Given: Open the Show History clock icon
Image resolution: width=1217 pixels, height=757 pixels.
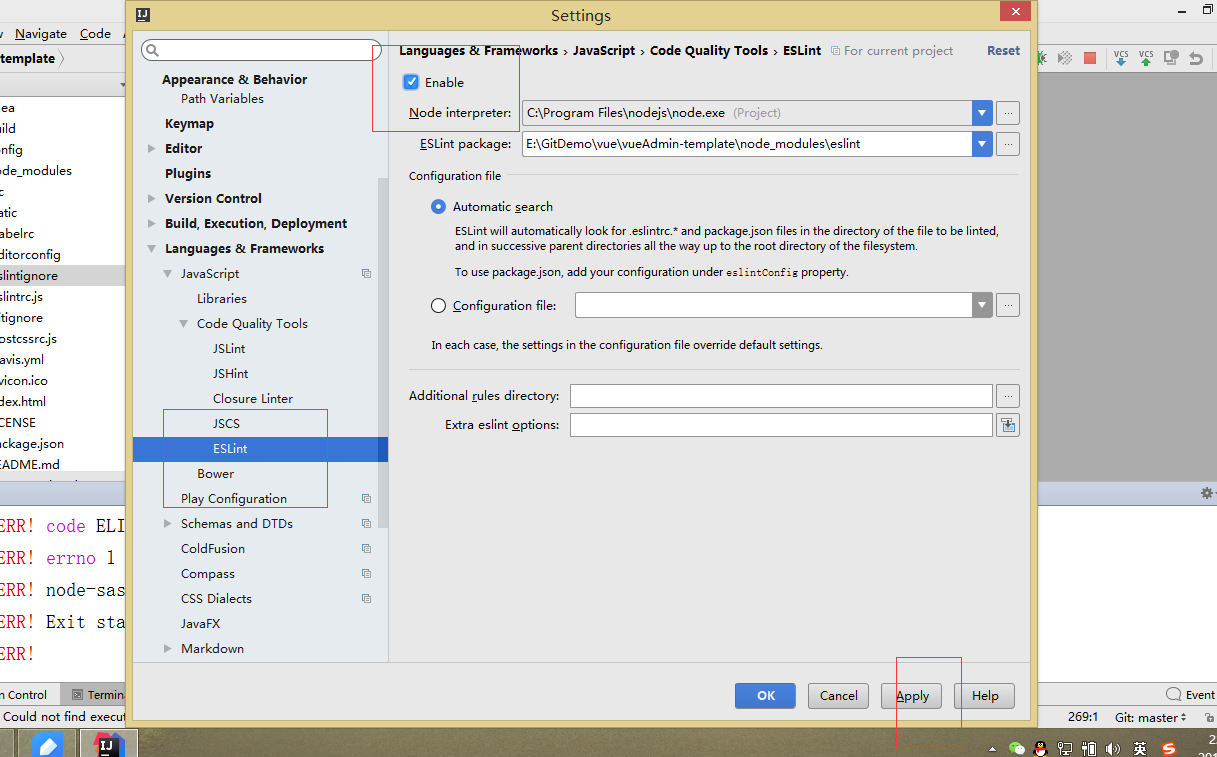Looking at the screenshot, I should tap(1171, 59).
